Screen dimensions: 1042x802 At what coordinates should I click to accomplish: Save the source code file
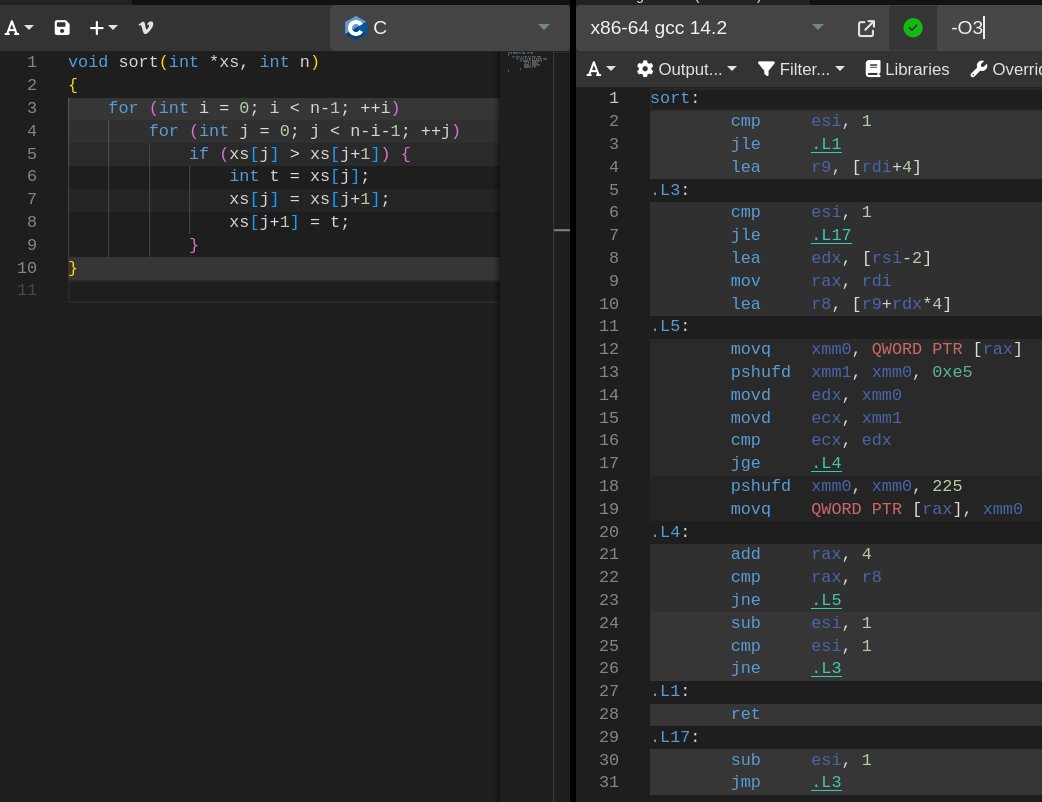click(x=62, y=28)
